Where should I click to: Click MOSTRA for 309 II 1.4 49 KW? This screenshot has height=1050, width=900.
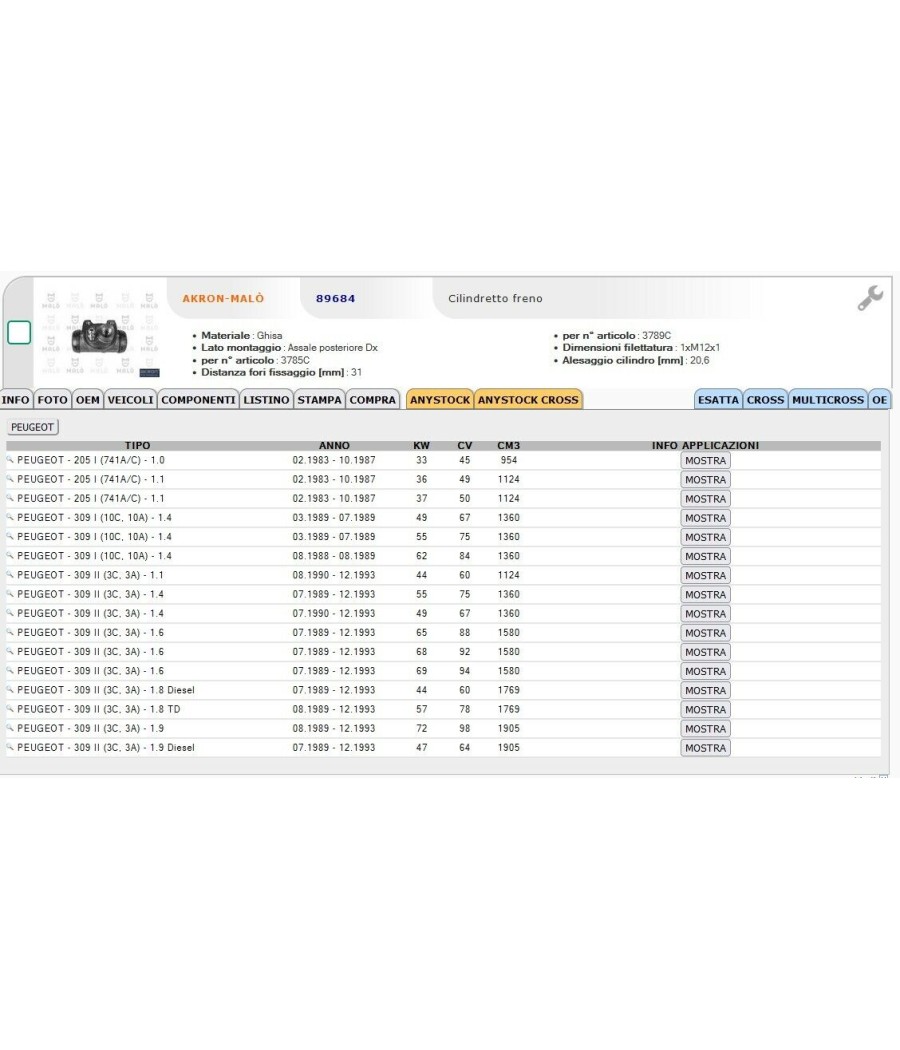(x=705, y=613)
